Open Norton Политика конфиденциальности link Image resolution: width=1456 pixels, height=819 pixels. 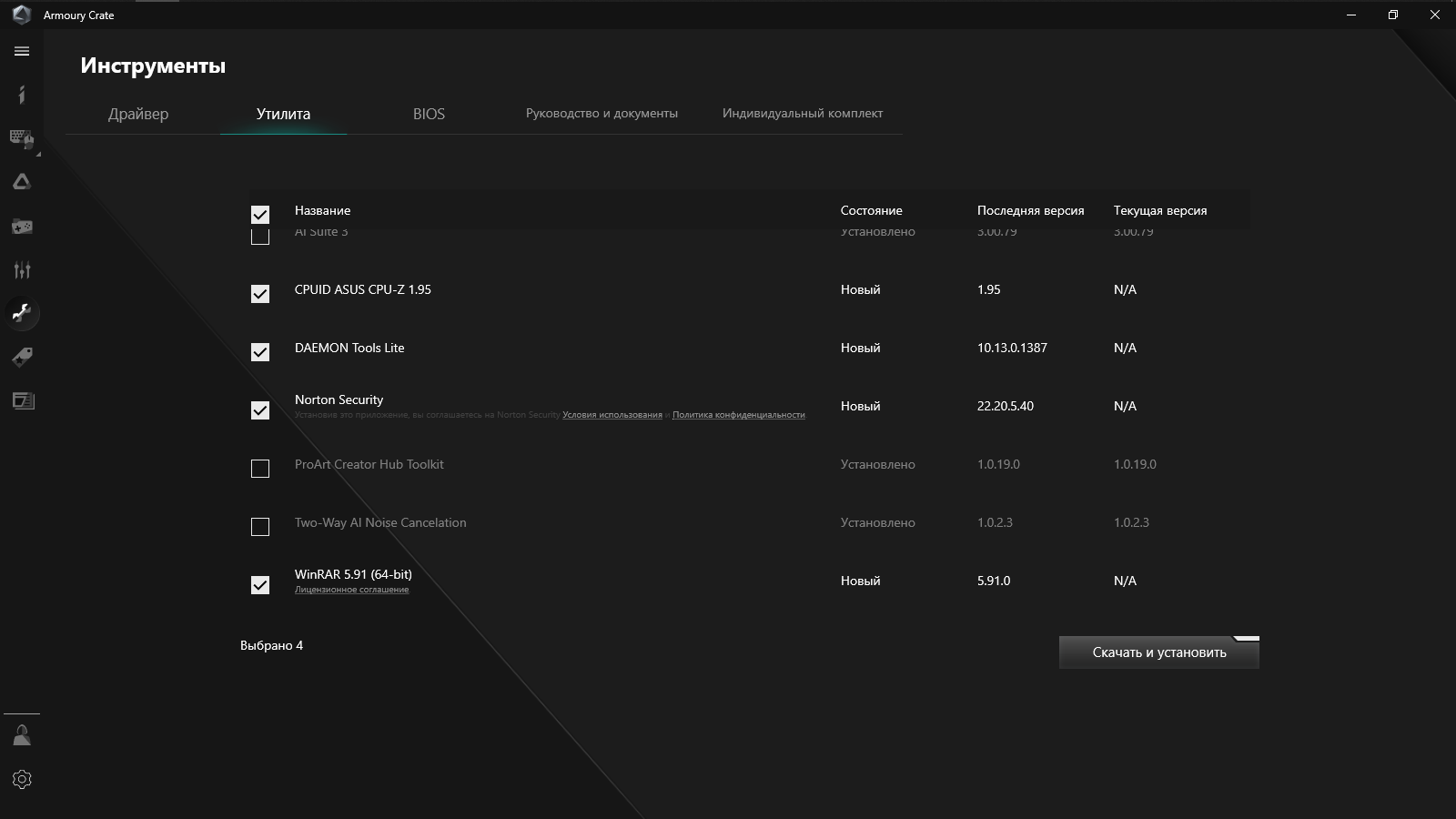click(x=738, y=415)
